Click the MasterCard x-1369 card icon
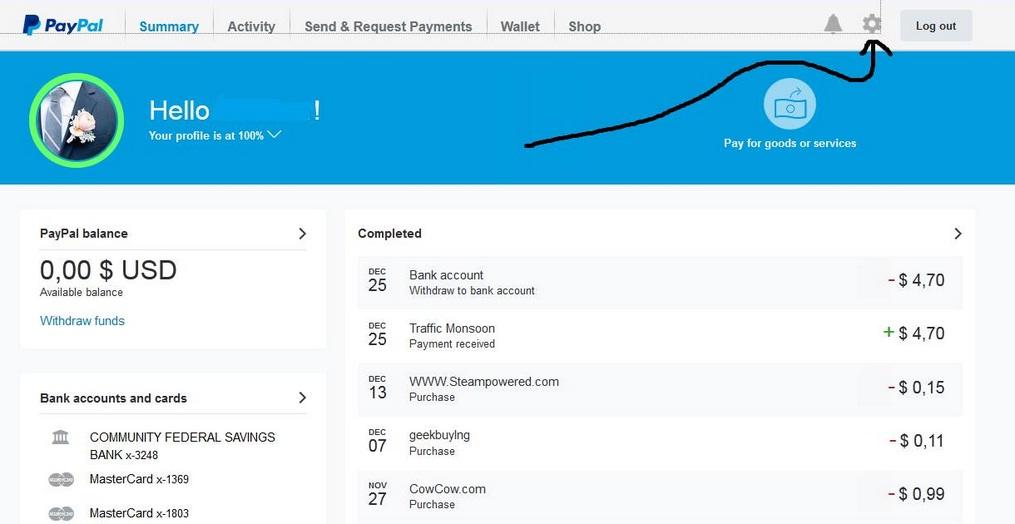 pos(61,479)
